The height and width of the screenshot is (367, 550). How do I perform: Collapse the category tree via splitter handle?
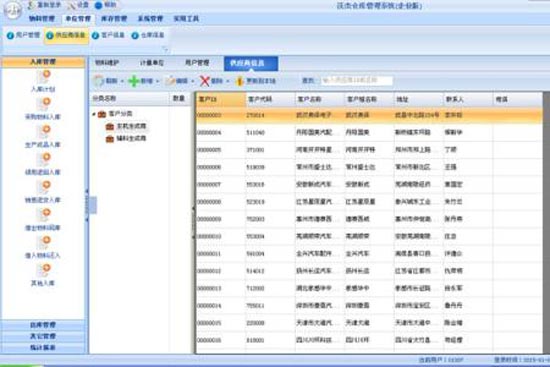(193, 222)
